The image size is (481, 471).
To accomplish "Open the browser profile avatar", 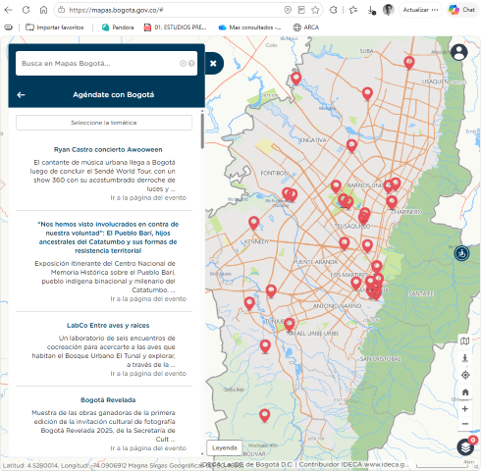I will [x=388, y=10].
